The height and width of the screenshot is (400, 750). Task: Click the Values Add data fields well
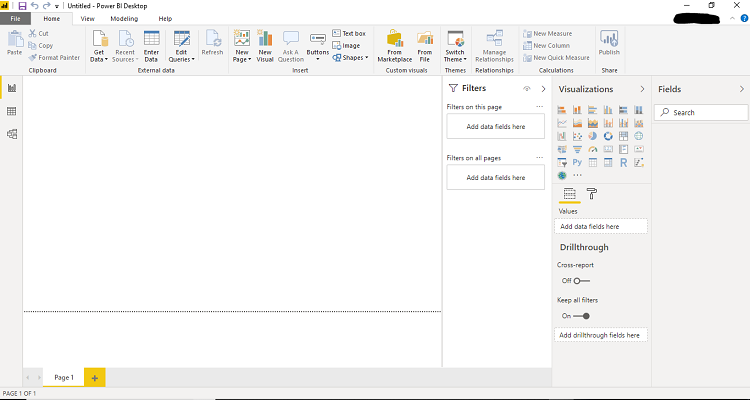[x=601, y=226]
